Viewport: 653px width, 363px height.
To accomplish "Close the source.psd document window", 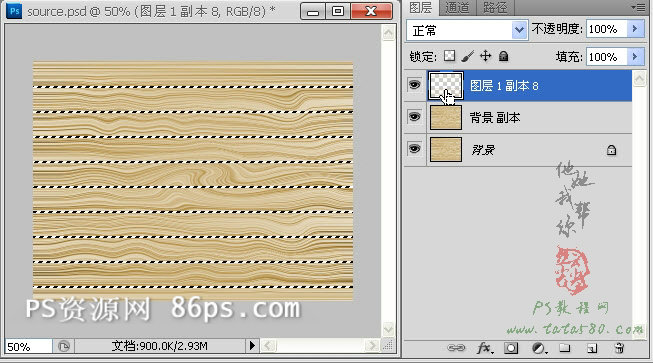I will (x=371, y=11).
